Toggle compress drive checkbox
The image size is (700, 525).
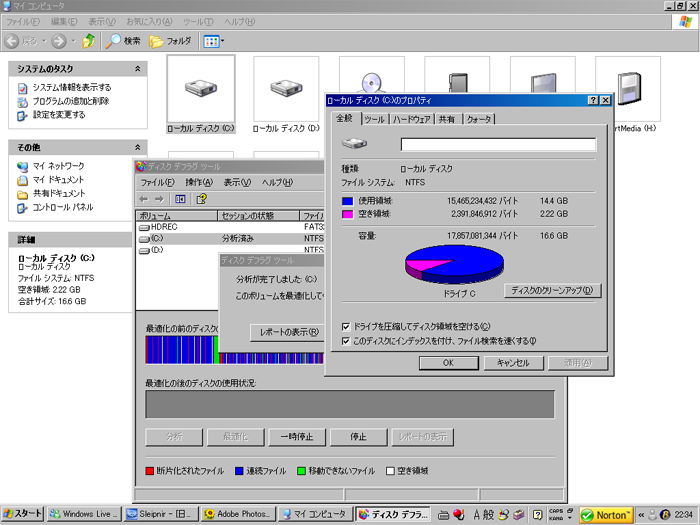(346, 327)
